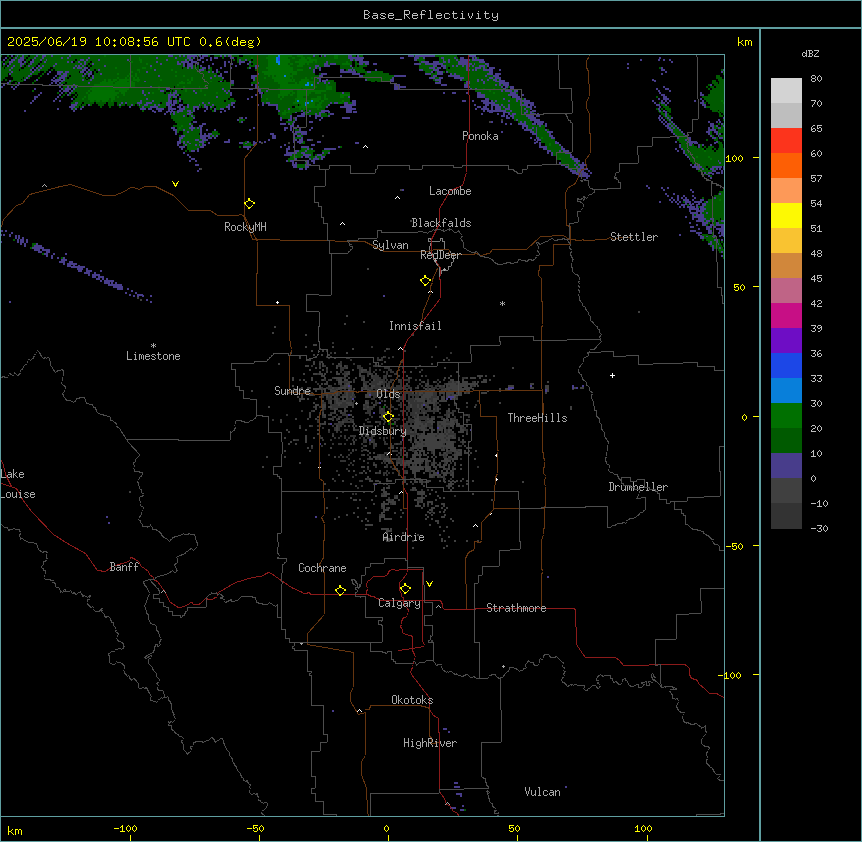The width and height of the screenshot is (862, 842).
Task: Click the Cochrane city label
Action: [322, 568]
